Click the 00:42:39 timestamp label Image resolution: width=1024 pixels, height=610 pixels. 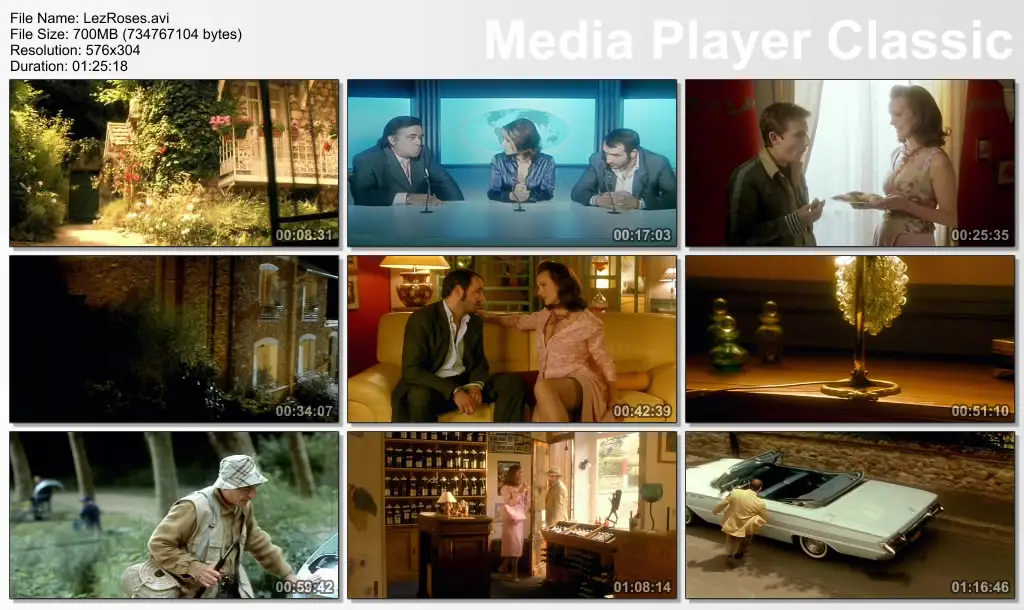[x=642, y=411]
